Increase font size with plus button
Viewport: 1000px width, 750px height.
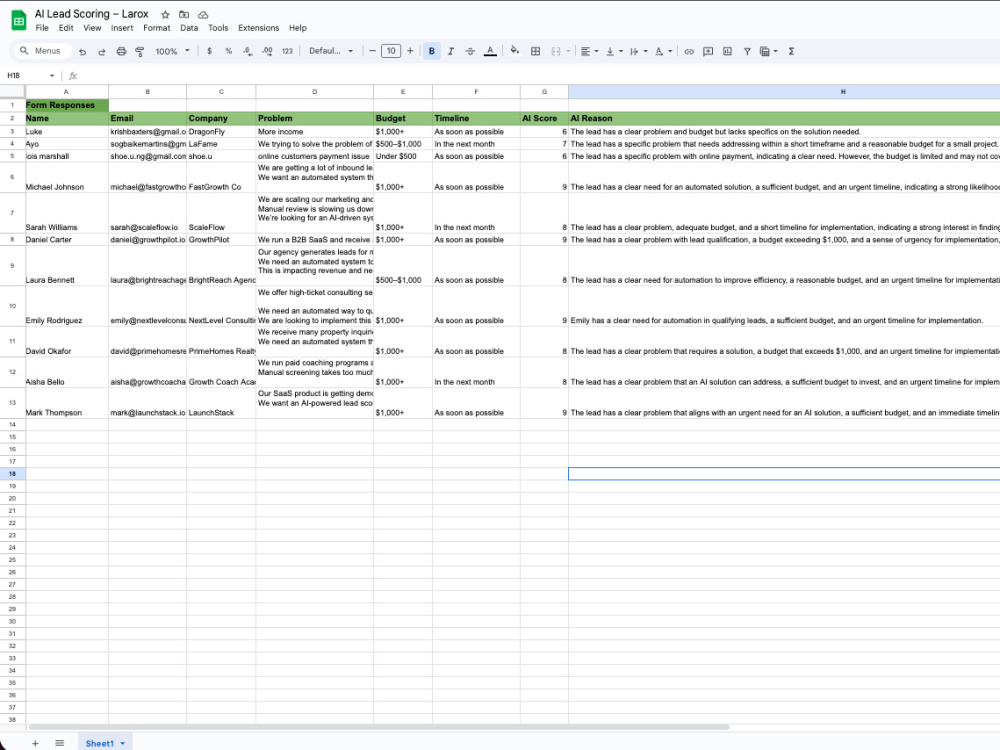pos(410,51)
